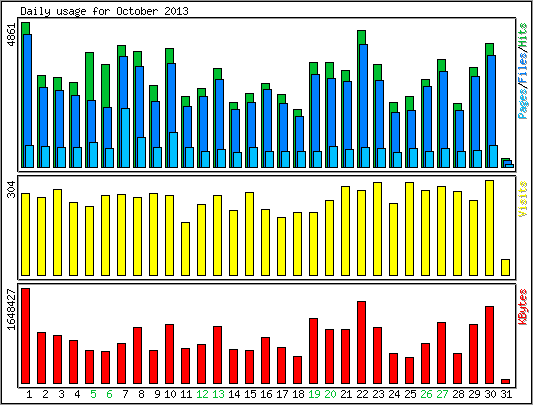The image size is (533, 405).
Task: Click the red KBytes bar for day 30
Action: pyautogui.click(x=489, y=345)
